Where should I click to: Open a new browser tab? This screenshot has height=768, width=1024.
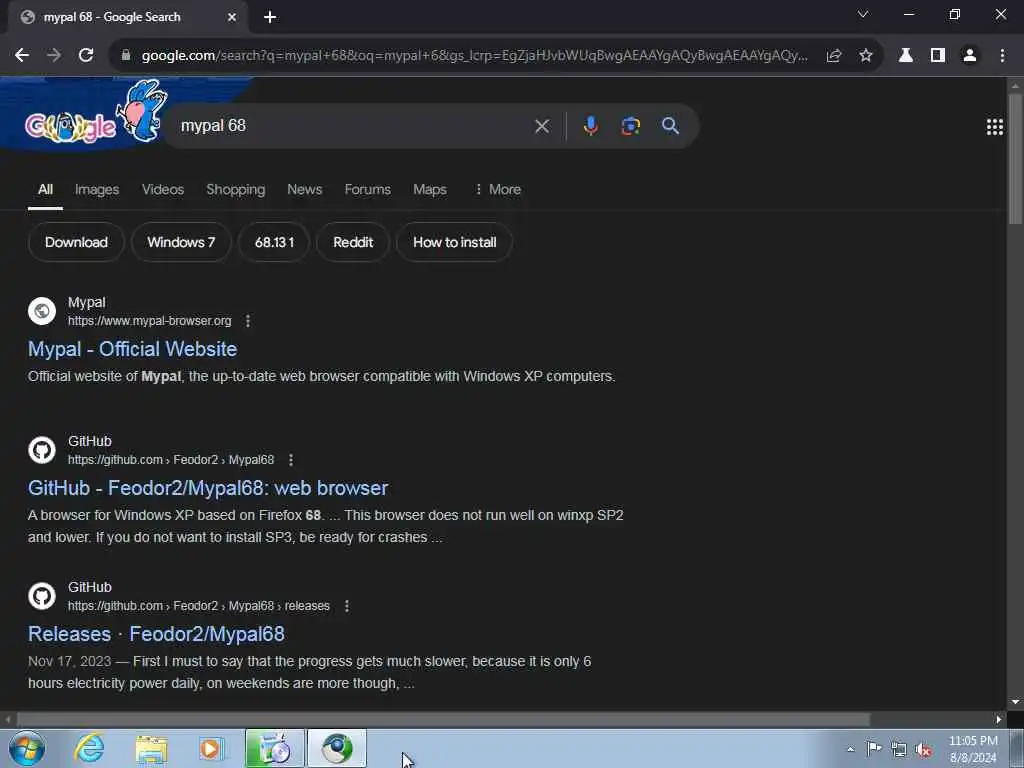pos(270,17)
